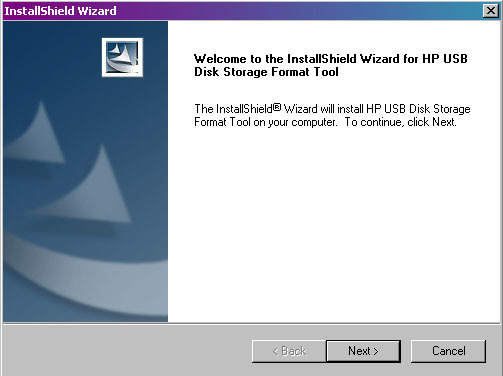503x376 pixels.
Task: Click the grayed-out < Back button
Action: pos(289,351)
